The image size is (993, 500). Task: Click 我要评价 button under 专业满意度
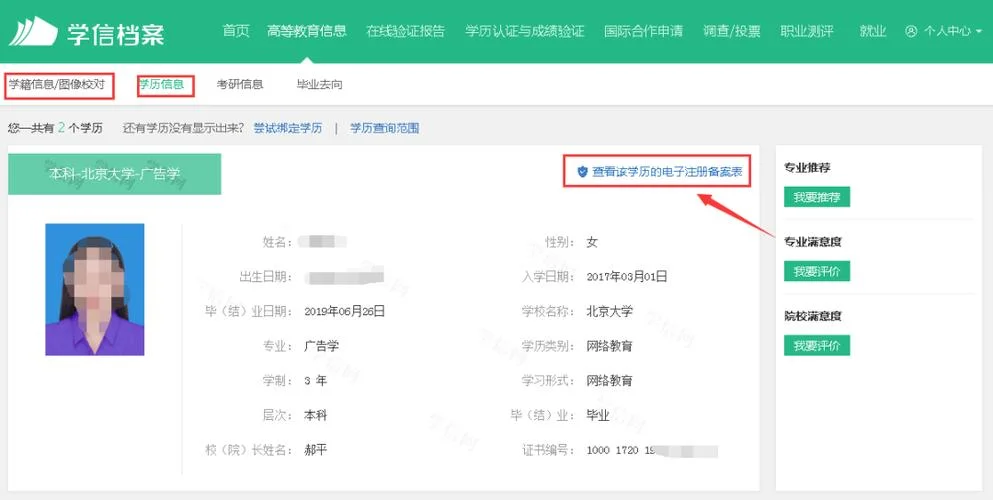pyautogui.click(x=817, y=271)
